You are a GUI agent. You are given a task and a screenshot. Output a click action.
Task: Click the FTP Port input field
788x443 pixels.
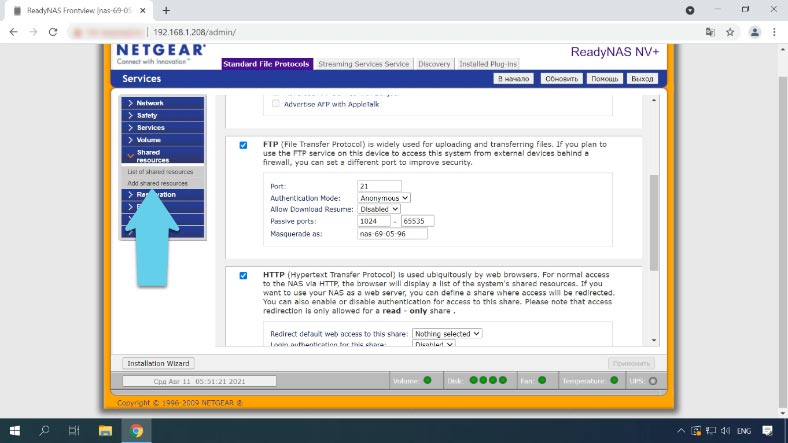(379, 186)
